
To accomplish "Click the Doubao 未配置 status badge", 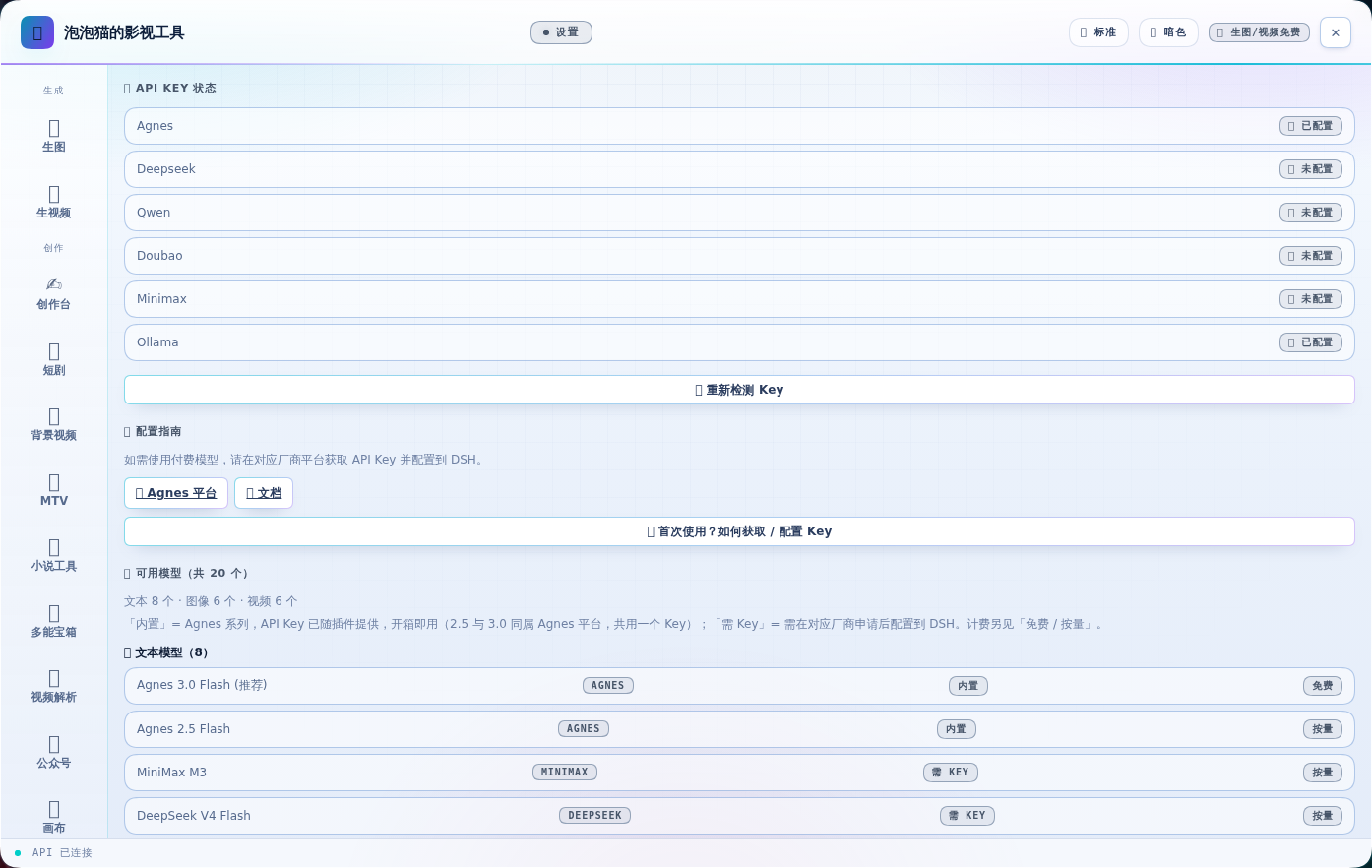I will tap(1311, 256).
